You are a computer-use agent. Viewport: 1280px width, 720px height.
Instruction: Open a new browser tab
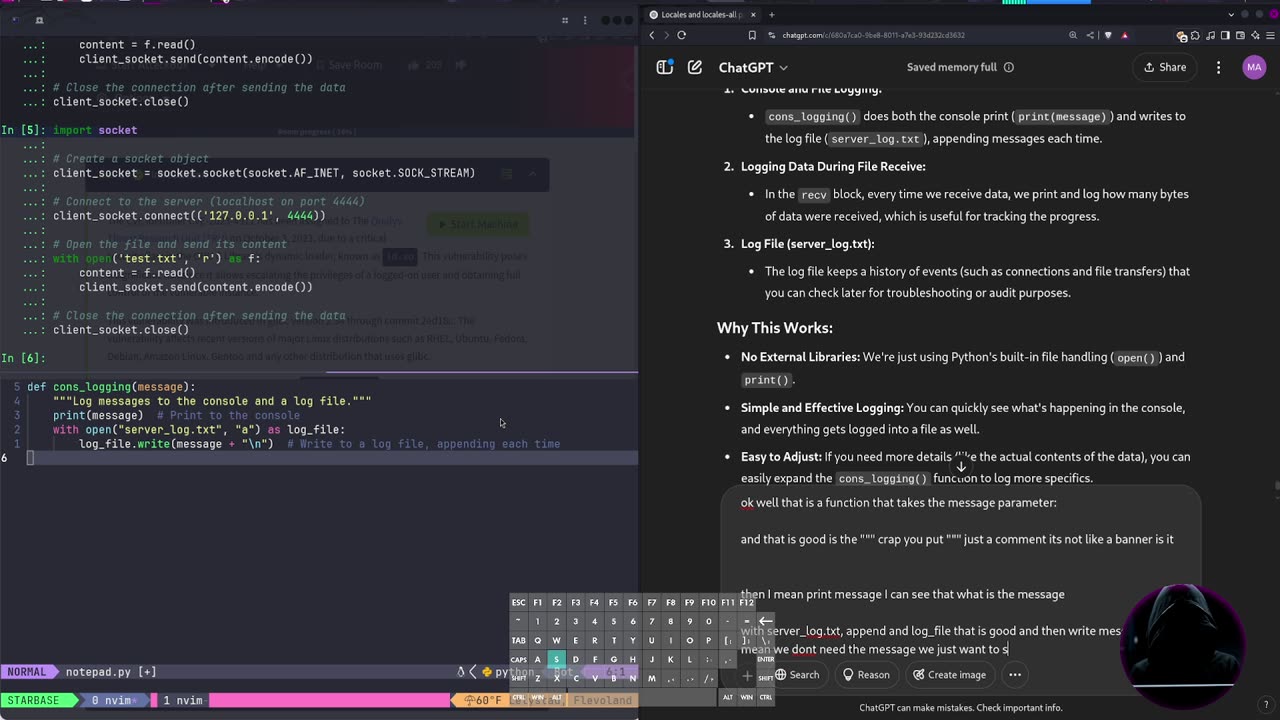tap(771, 14)
